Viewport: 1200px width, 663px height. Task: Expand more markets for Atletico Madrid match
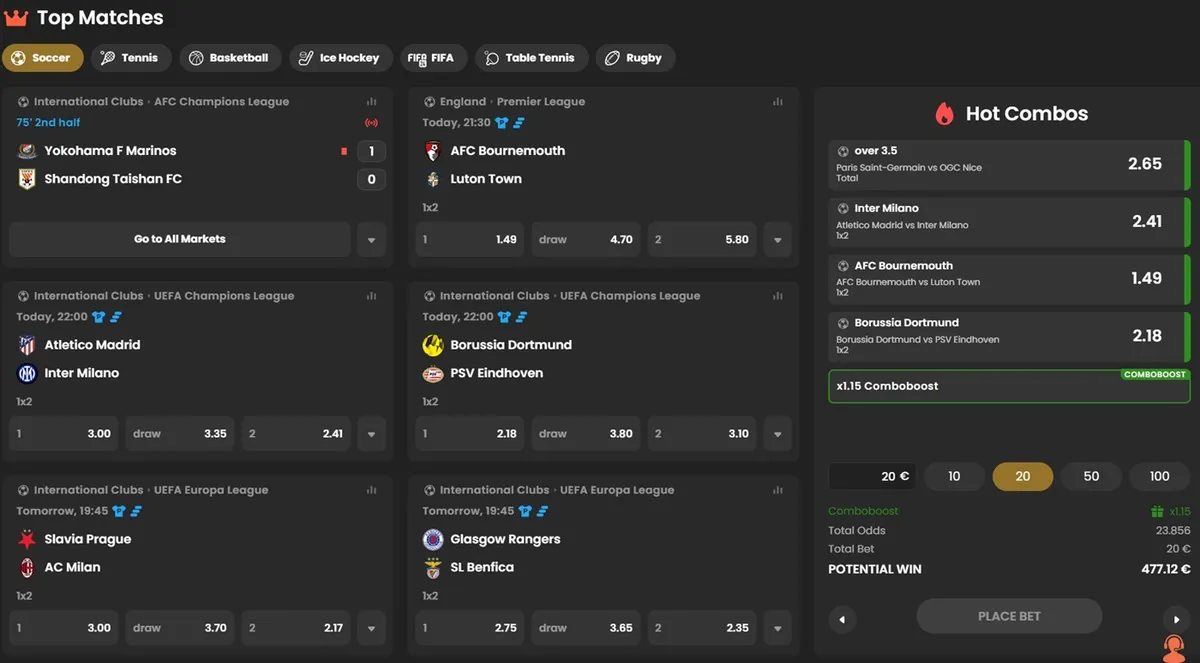[x=372, y=434]
